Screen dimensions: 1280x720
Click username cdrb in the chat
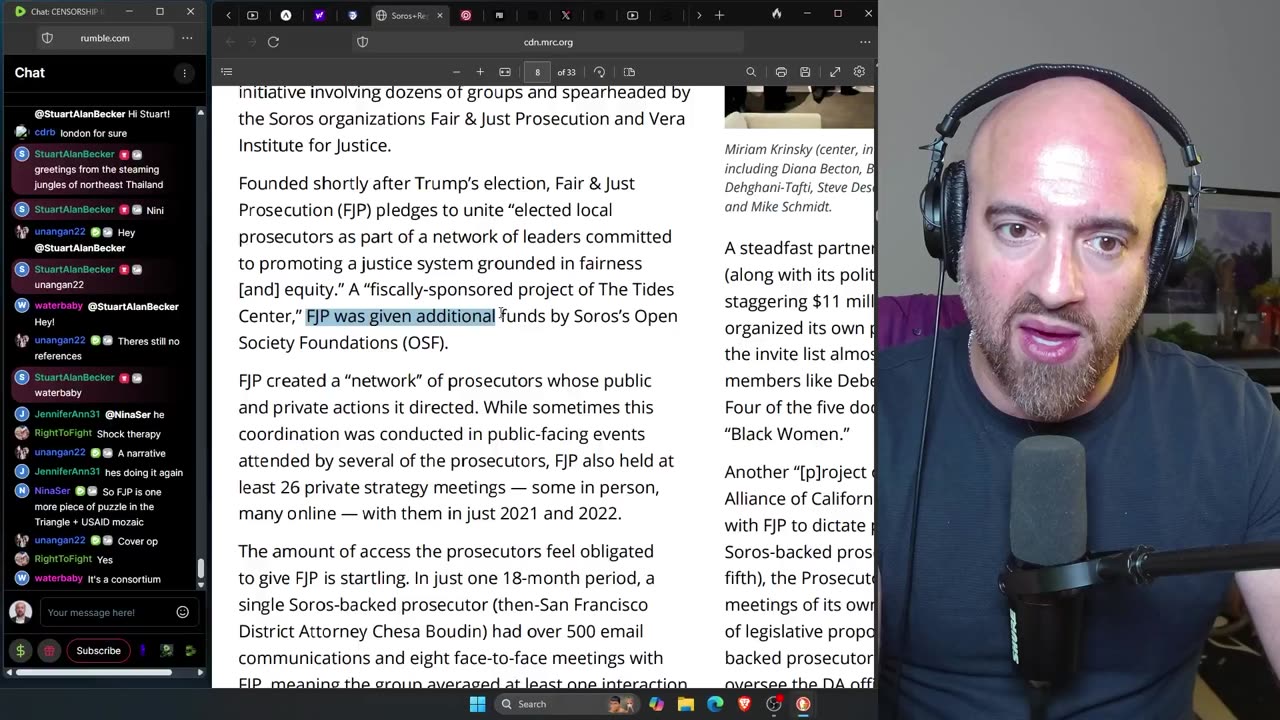[45, 133]
